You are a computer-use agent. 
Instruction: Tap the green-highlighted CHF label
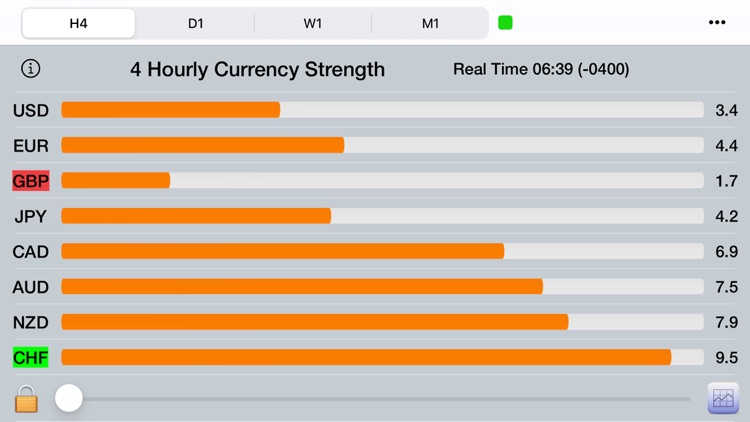point(31,357)
